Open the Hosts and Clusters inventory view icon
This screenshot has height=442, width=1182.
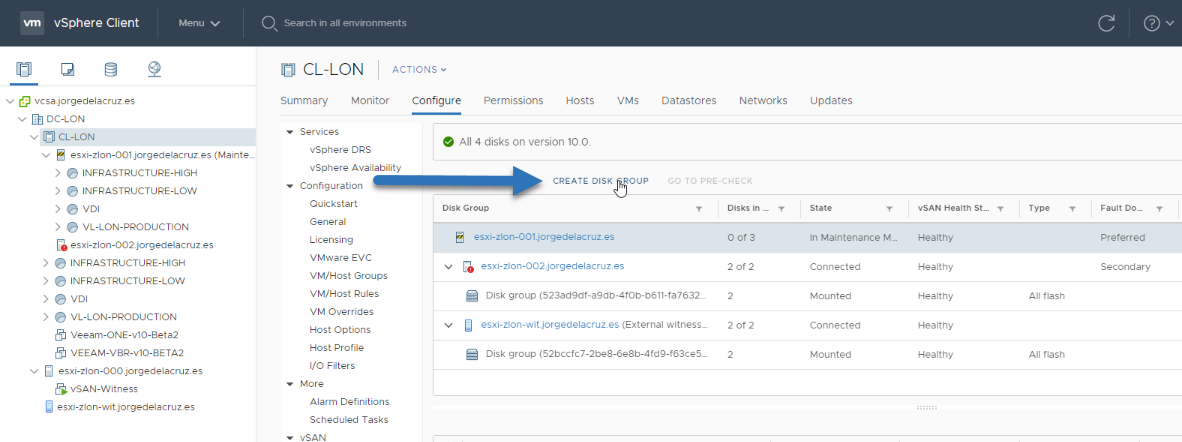click(x=24, y=70)
